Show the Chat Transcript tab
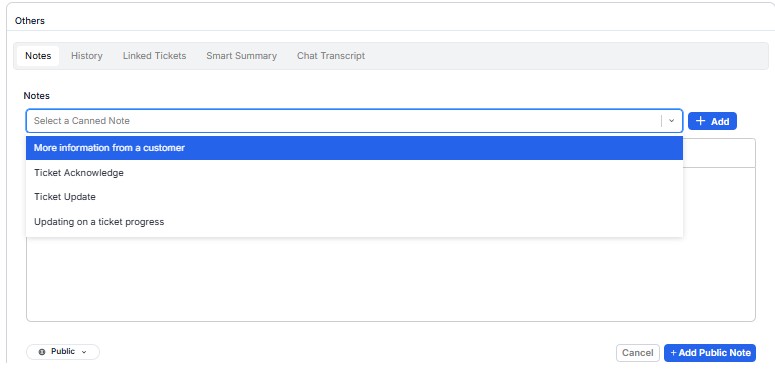775x380 pixels. tap(331, 56)
